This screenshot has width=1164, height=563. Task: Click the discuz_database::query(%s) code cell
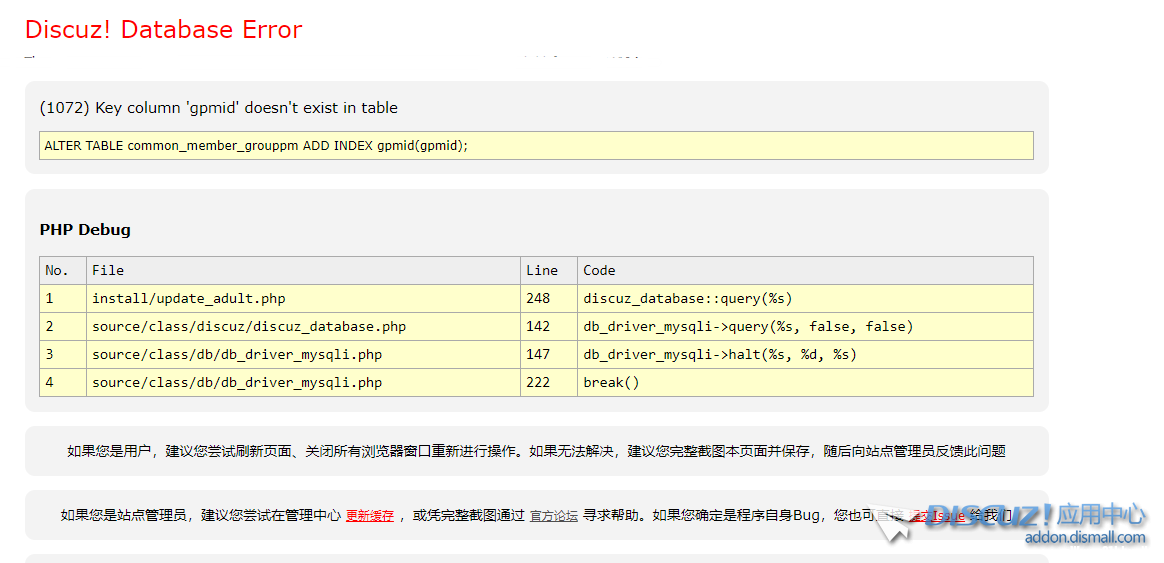click(687, 299)
